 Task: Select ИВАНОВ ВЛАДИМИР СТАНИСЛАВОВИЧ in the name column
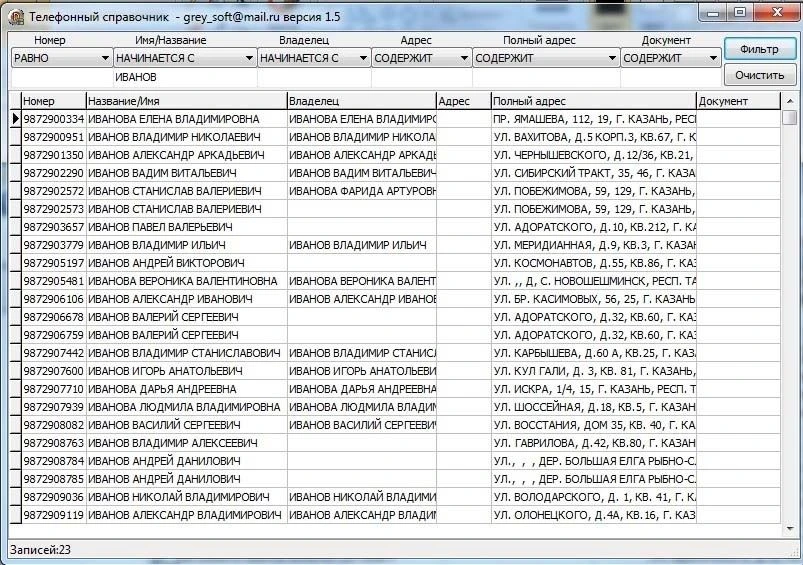[x=186, y=353]
